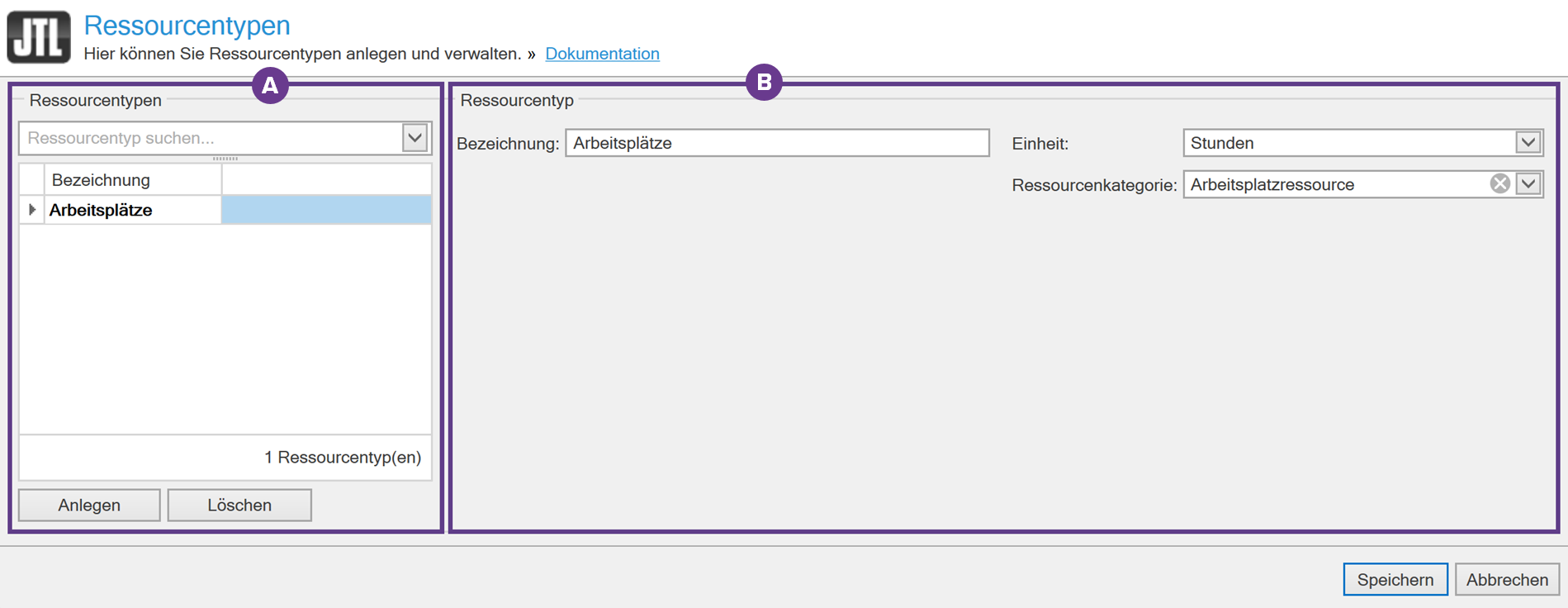Clear the Ressourcenkategorie field with the X icon

1499,184
